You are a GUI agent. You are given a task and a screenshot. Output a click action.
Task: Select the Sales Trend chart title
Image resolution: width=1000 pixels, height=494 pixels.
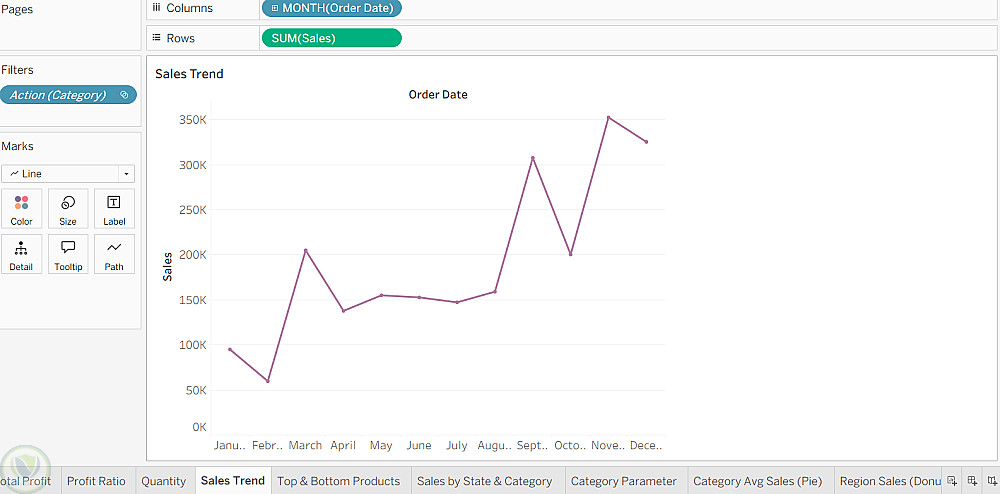[x=189, y=74]
